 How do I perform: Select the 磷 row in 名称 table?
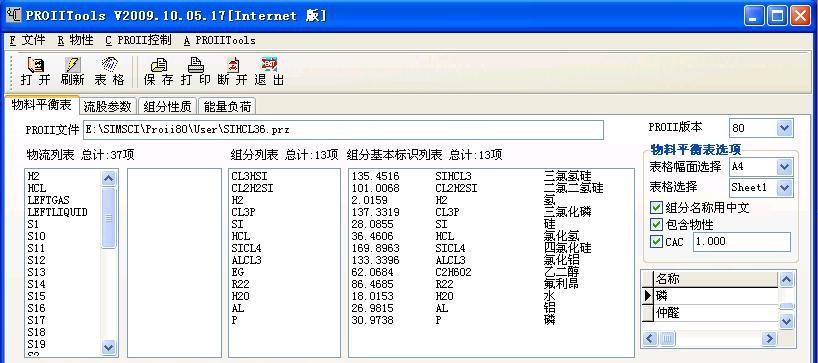[x=716, y=296]
